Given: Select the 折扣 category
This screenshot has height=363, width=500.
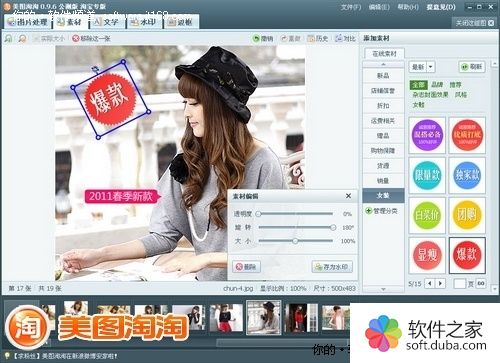Looking at the screenshot, I should (x=383, y=106).
